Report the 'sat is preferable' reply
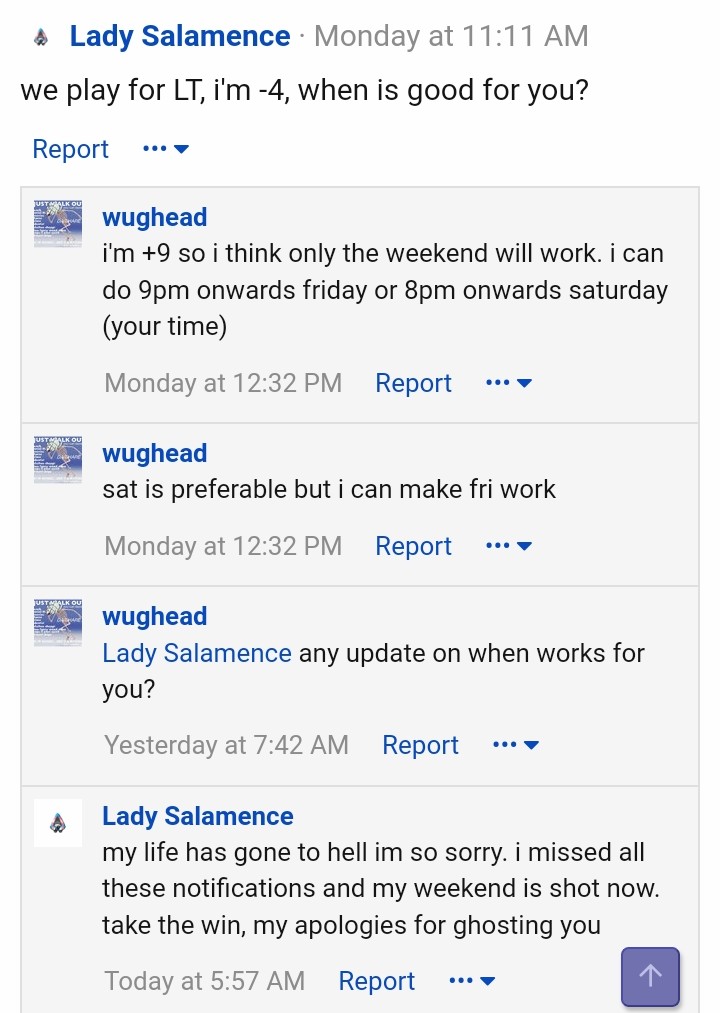This screenshot has width=720, height=1013. pyautogui.click(x=413, y=546)
